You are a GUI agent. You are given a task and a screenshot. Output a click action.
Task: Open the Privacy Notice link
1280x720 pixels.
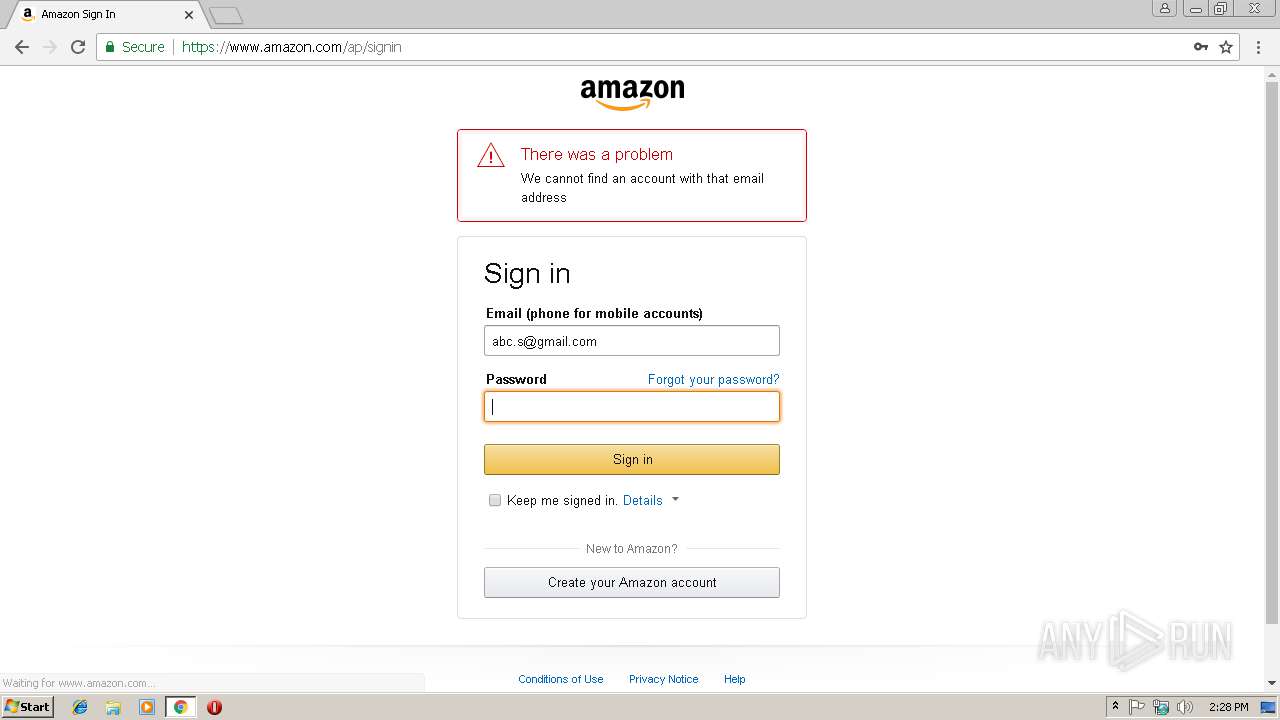coord(664,679)
